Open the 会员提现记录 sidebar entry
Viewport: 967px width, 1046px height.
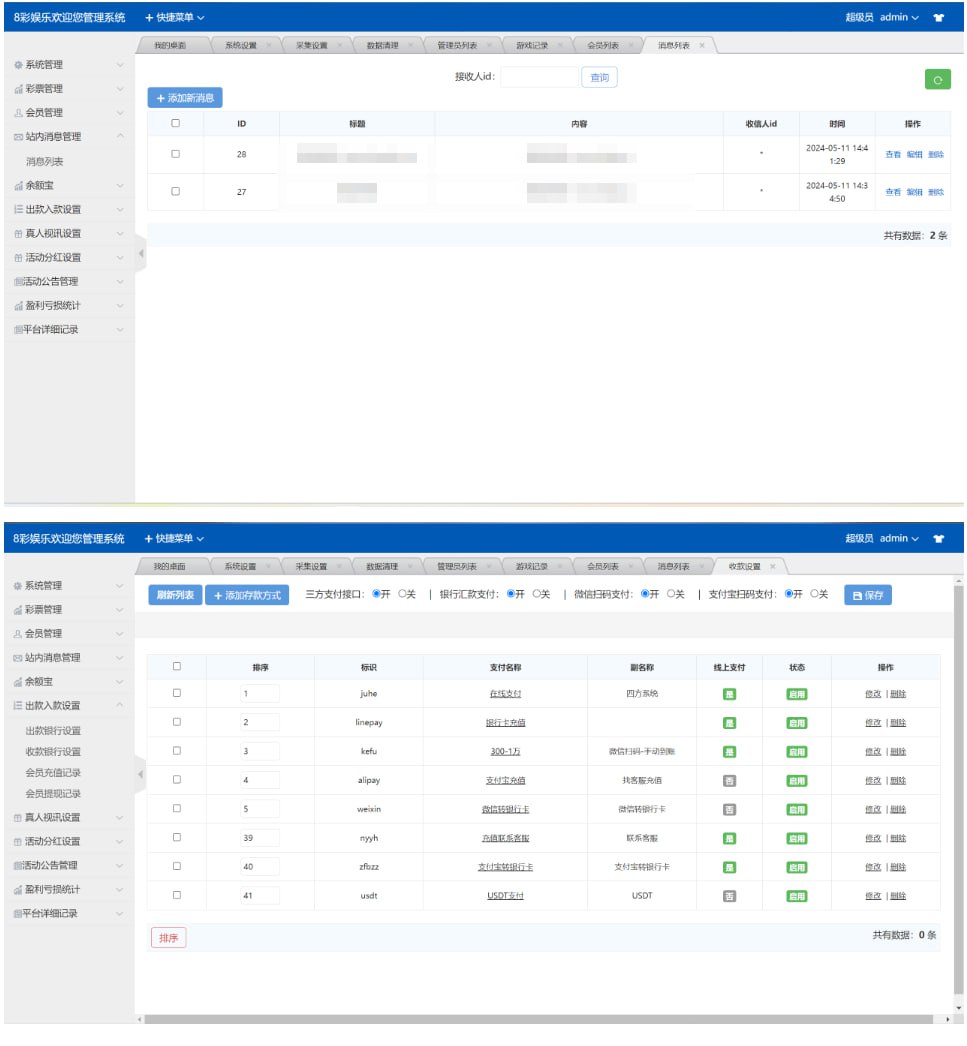(x=53, y=793)
